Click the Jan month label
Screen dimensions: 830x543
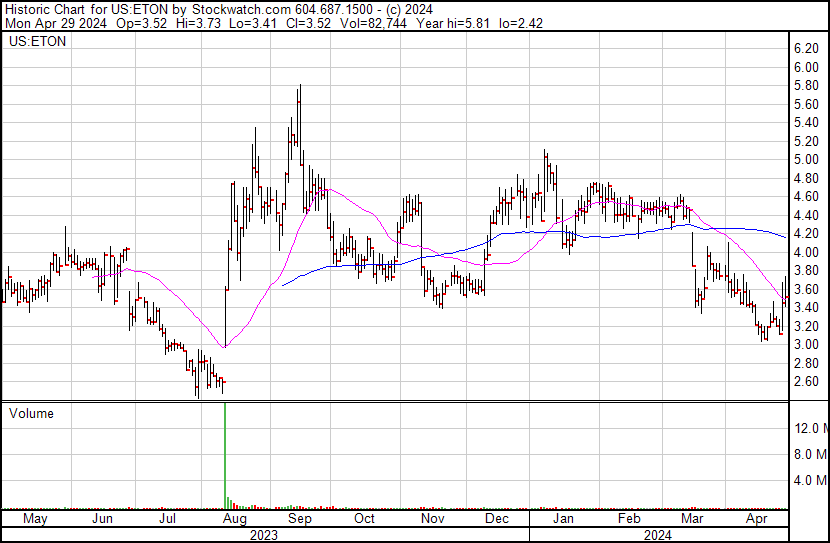click(x=563, y=519)
